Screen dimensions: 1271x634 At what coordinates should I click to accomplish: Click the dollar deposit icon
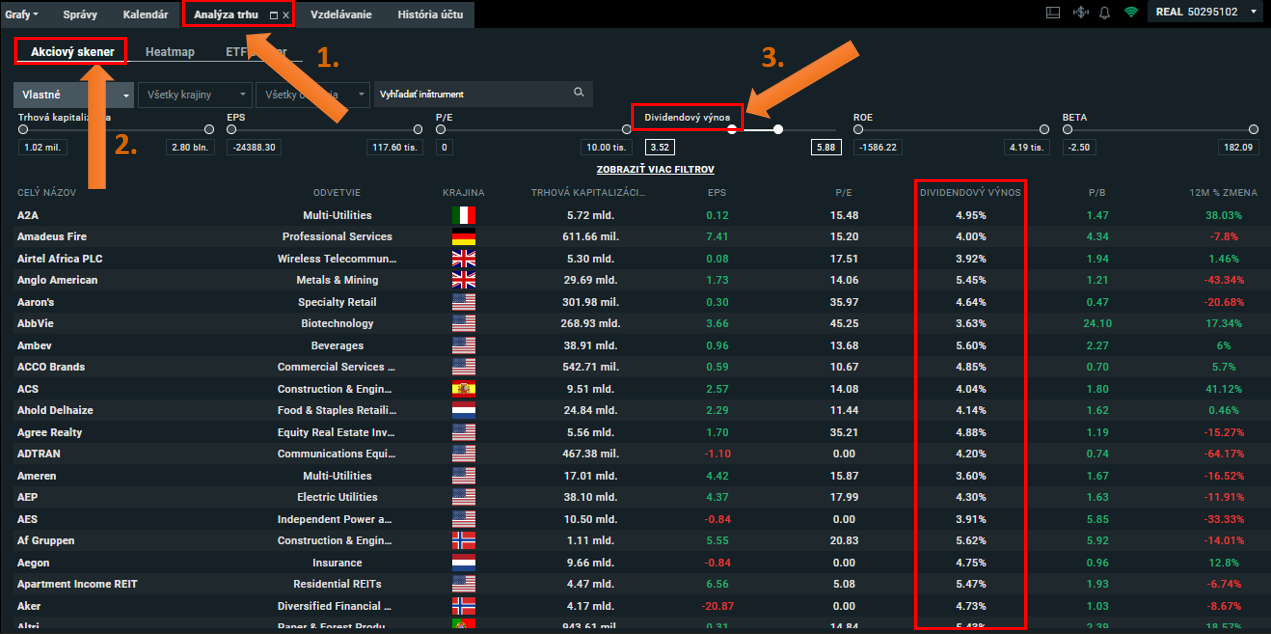(1079, 13)
